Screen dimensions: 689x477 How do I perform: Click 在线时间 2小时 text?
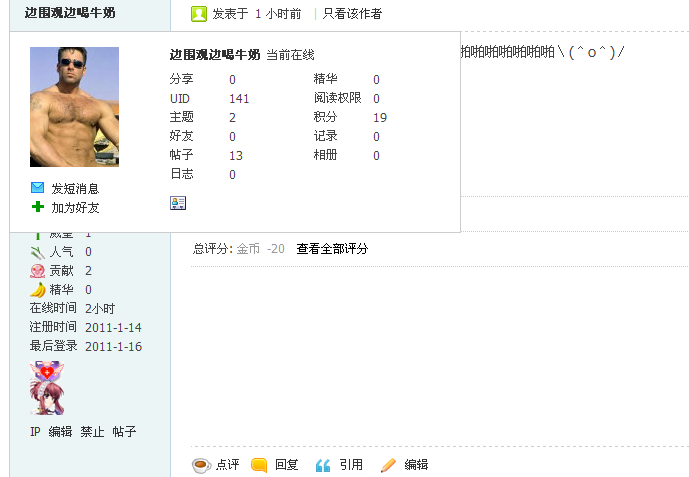pos(73,308)
